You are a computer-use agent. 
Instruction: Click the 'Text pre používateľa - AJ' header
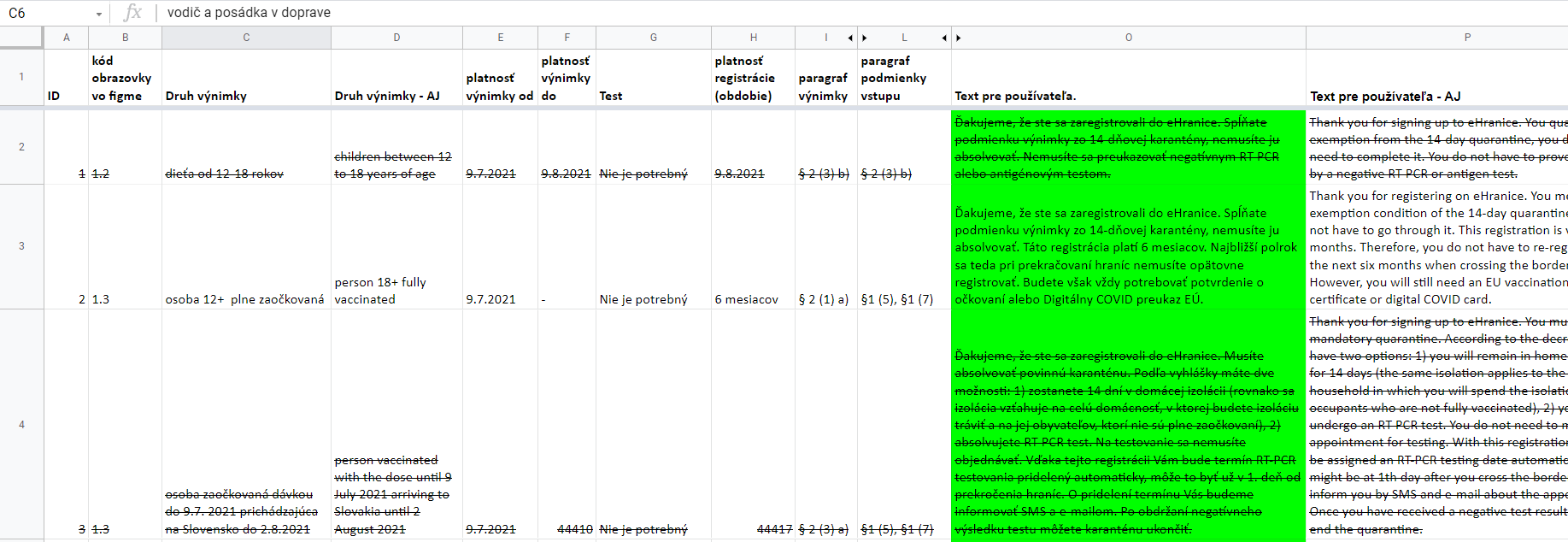1437,78
